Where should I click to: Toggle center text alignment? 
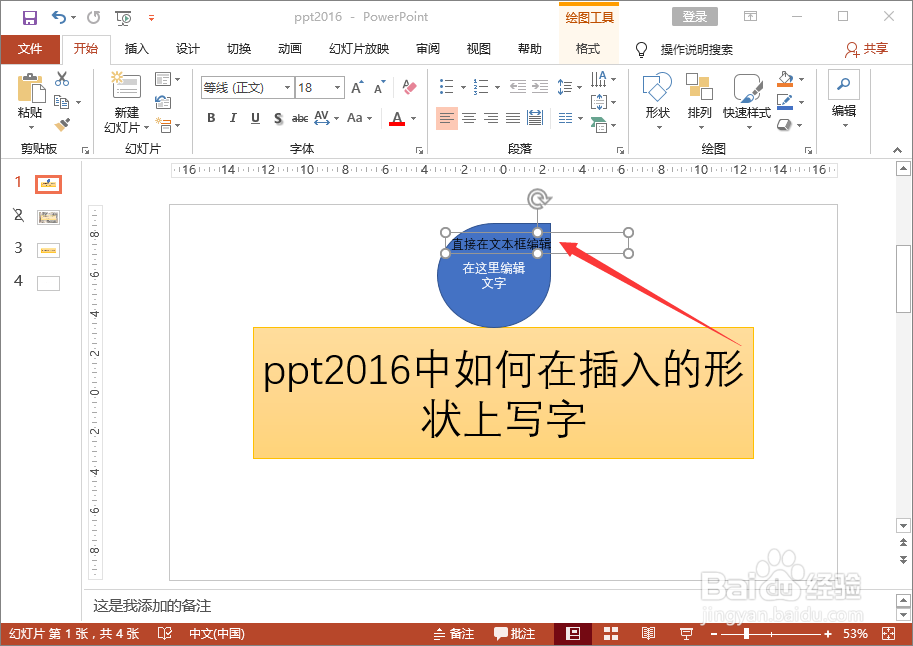tap(470, 118)
